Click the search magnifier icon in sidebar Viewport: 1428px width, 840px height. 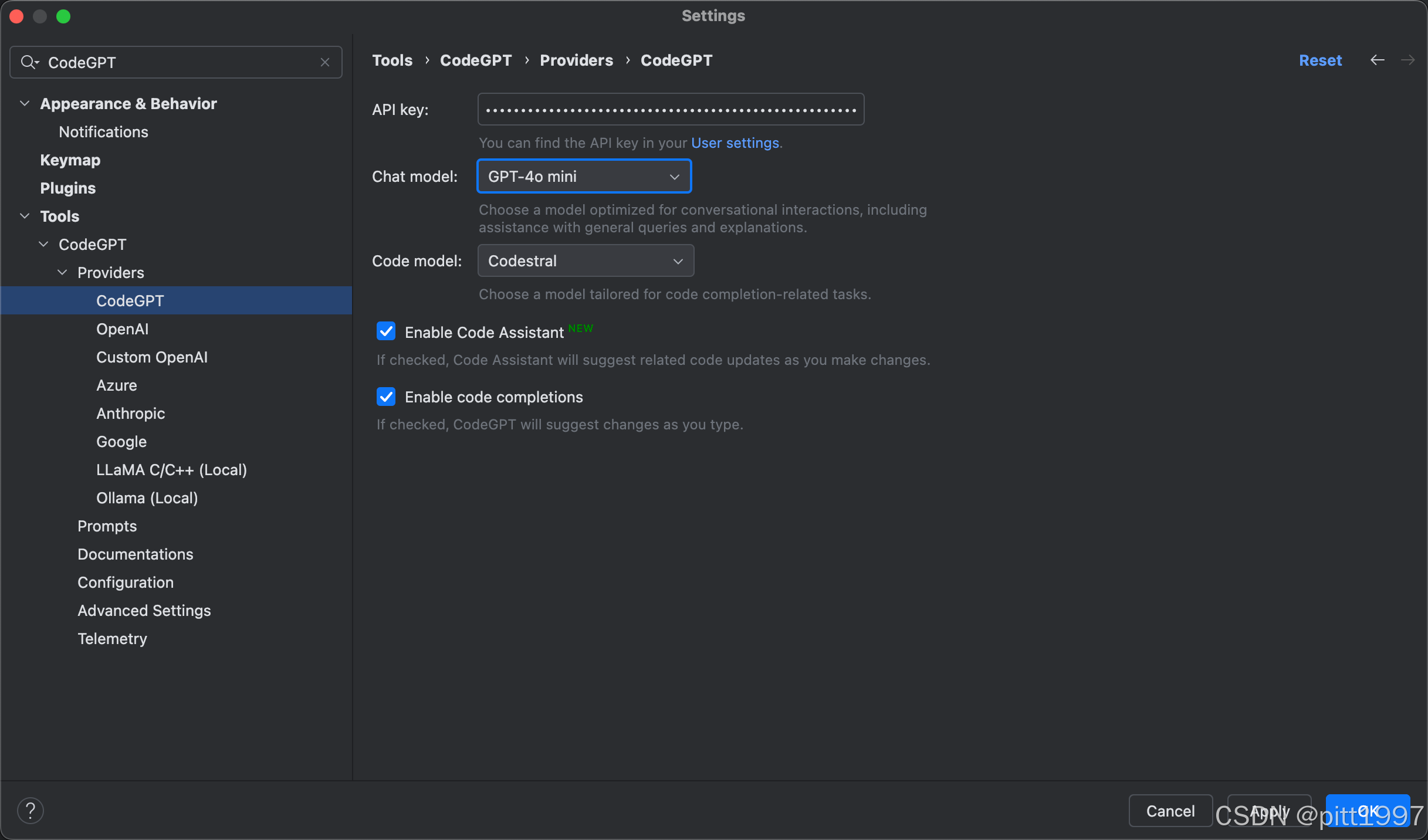[x=29, y=62]
